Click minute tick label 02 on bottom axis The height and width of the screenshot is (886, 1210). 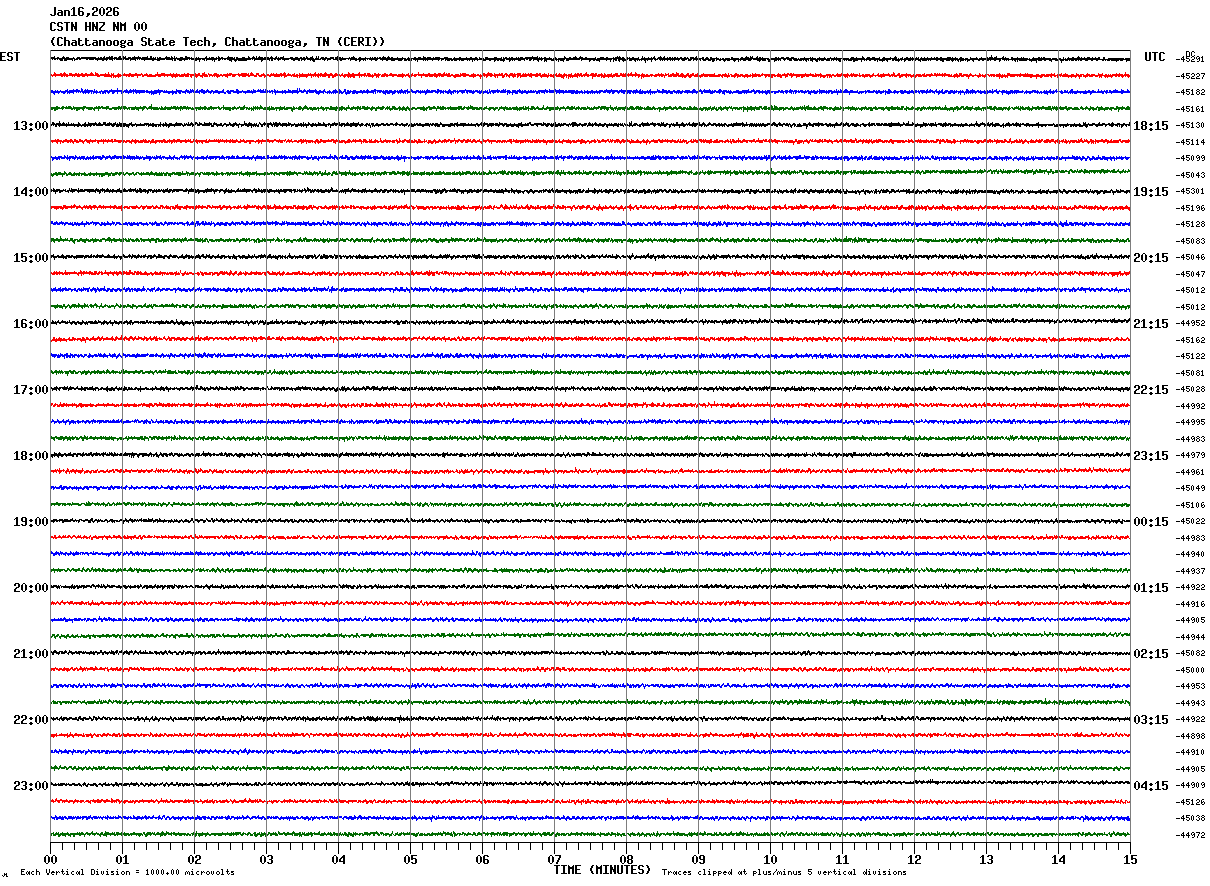(x=194, y=859)
